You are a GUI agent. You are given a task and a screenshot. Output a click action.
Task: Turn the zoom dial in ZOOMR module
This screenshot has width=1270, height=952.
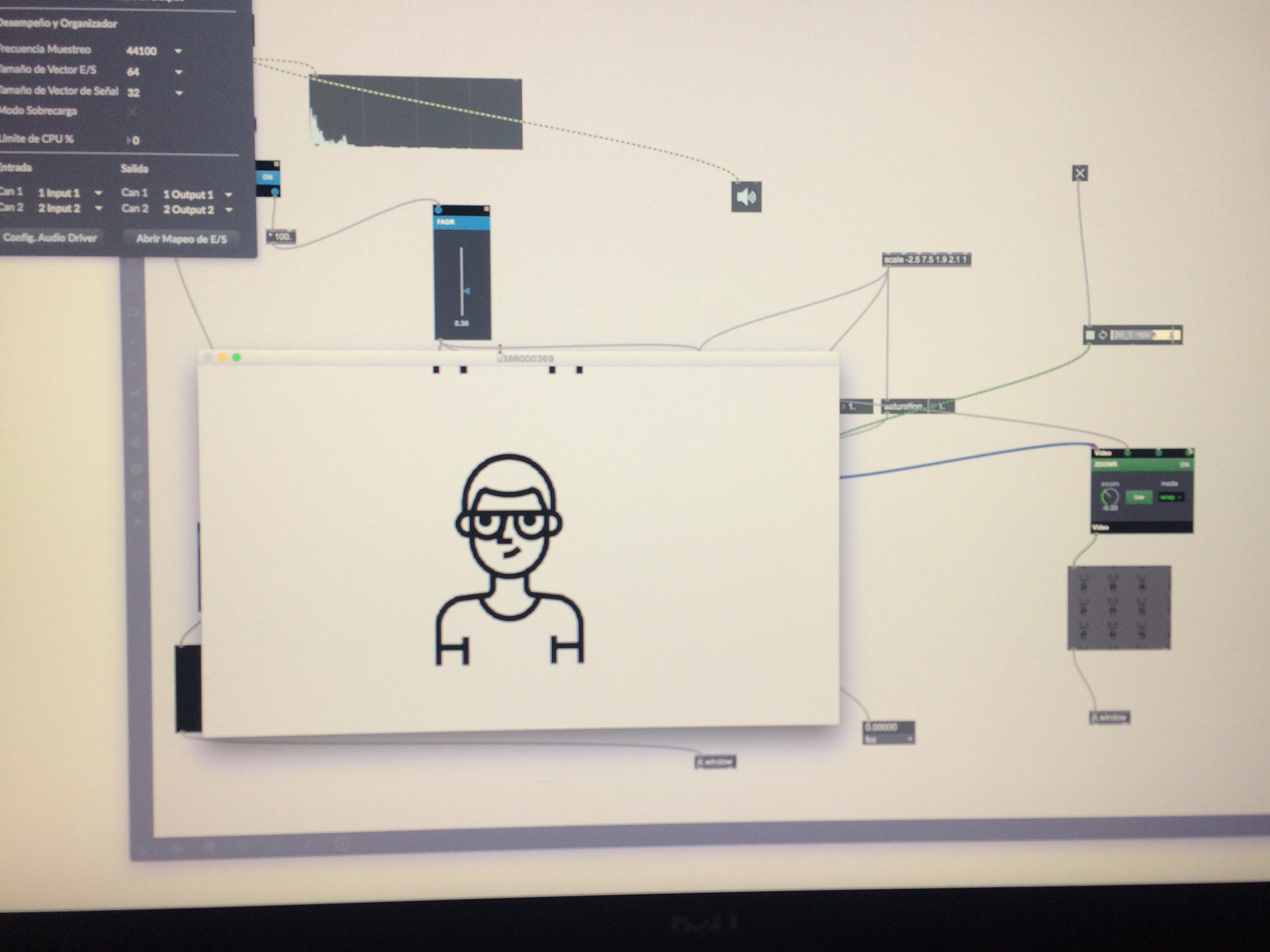coord(1110,497)
